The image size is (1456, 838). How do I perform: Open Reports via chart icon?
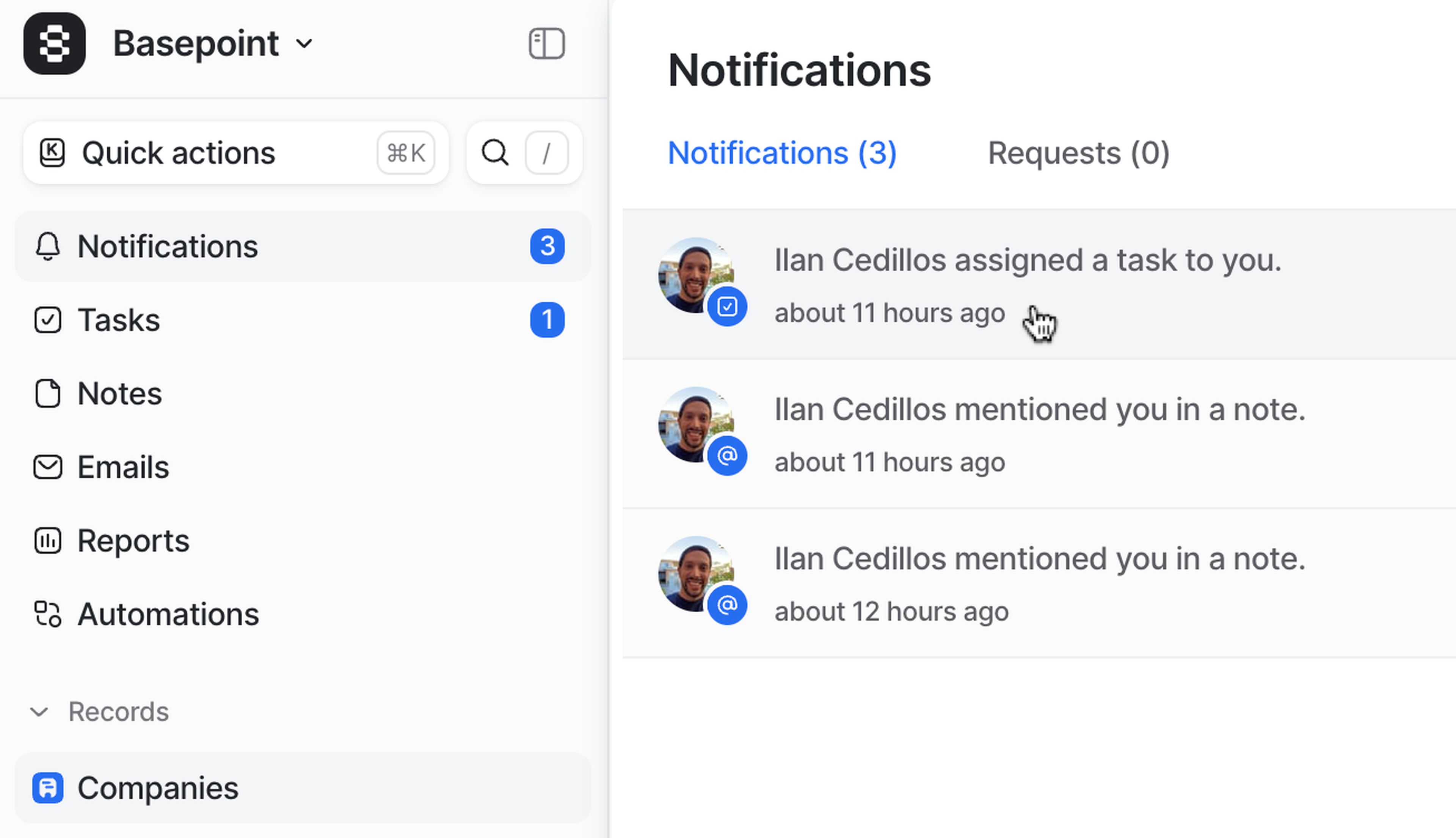point(48,541)
